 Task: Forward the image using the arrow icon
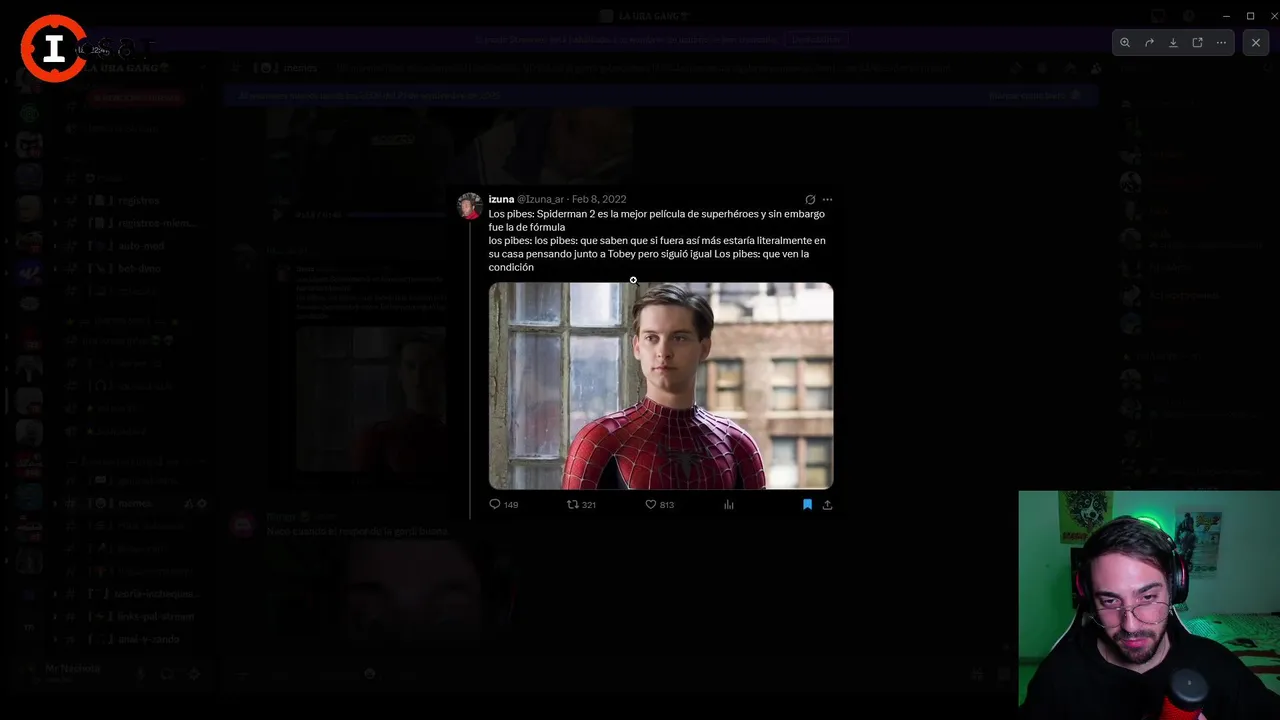tap(1149, 43)
